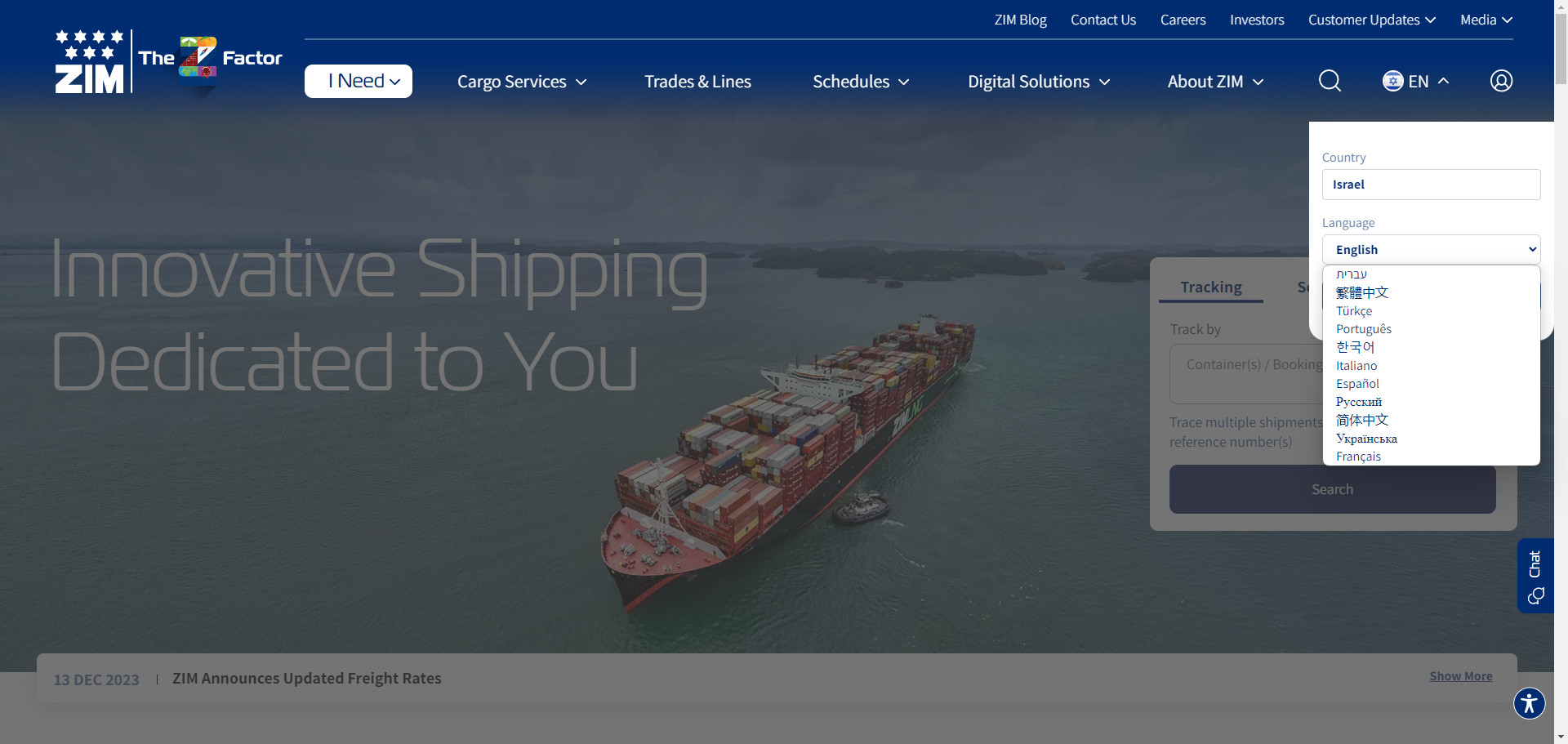1568x744 pixels.
Task: Click the Search tracking button
Action: pyautogui.click(x=1332, y=489)
